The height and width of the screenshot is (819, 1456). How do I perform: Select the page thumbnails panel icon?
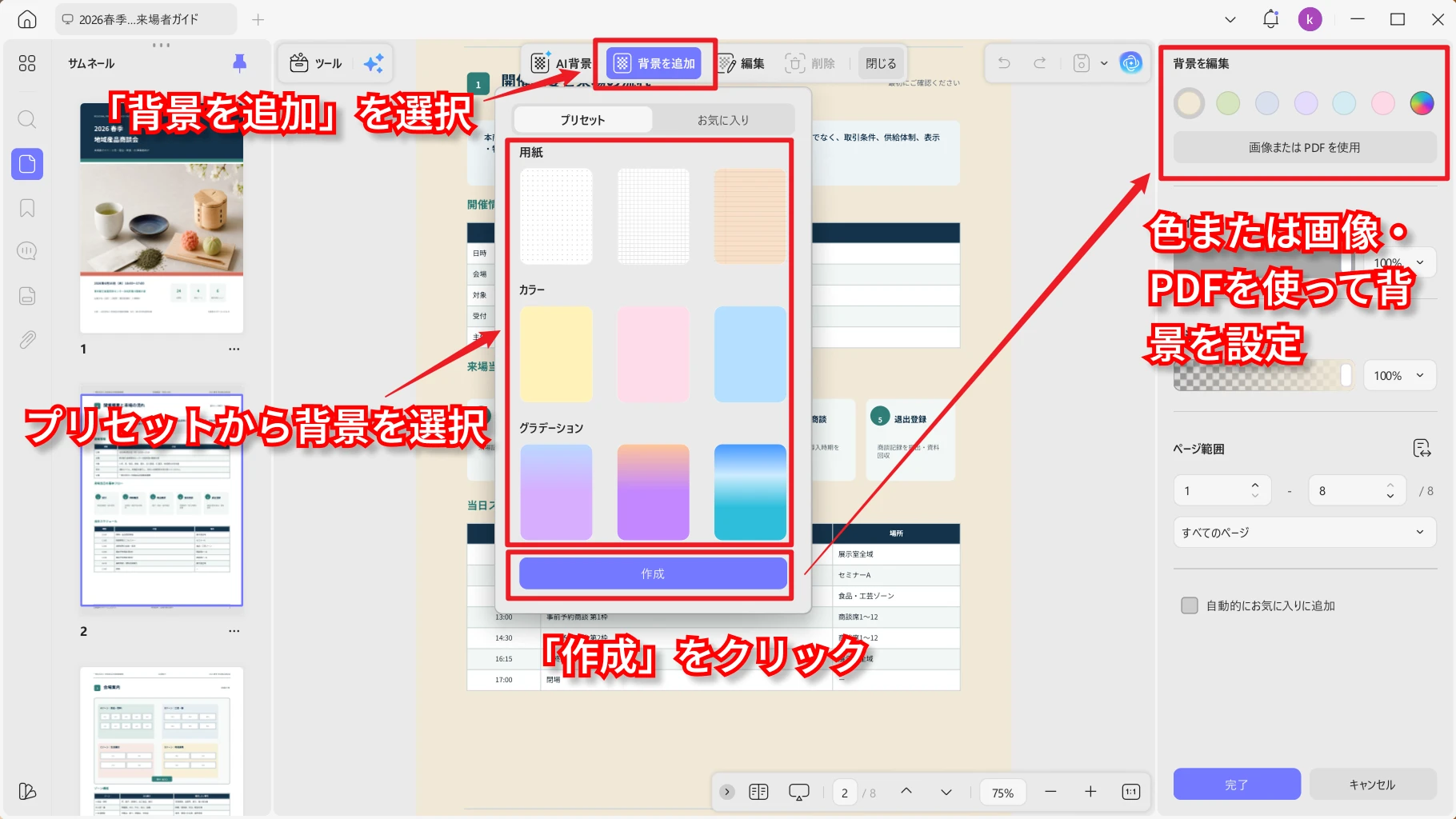[27, 164]
